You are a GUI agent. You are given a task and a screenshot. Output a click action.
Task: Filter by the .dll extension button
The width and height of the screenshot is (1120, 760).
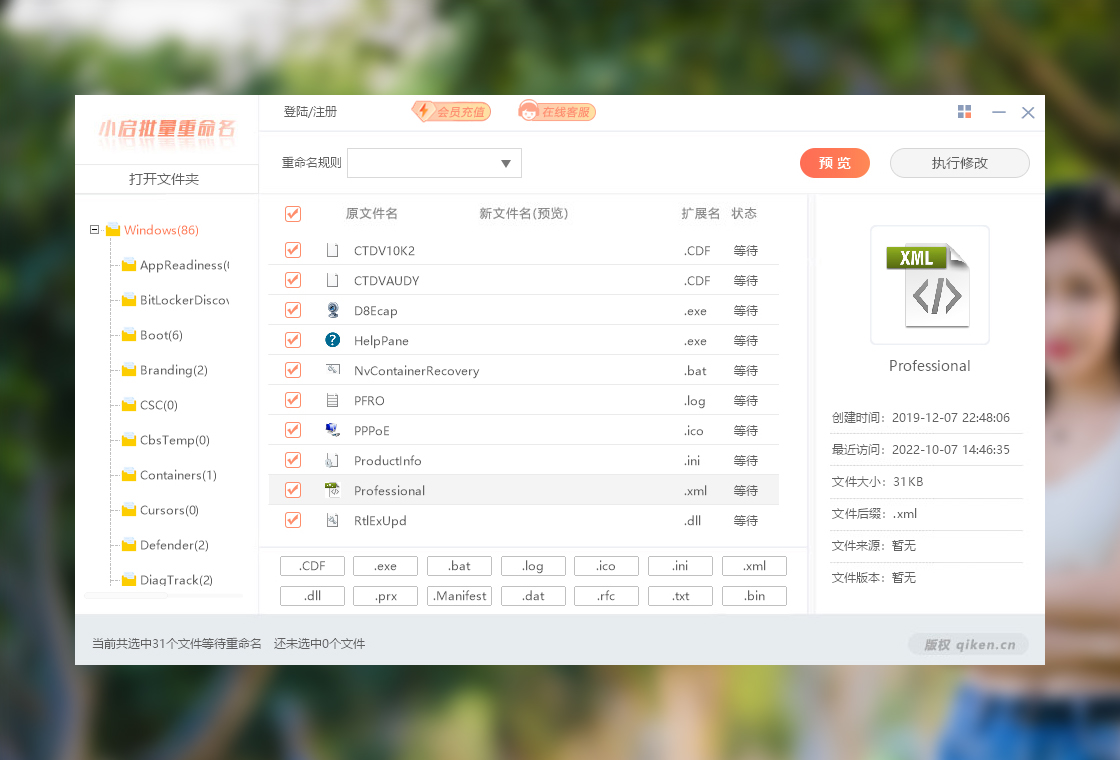coord(312,596)
